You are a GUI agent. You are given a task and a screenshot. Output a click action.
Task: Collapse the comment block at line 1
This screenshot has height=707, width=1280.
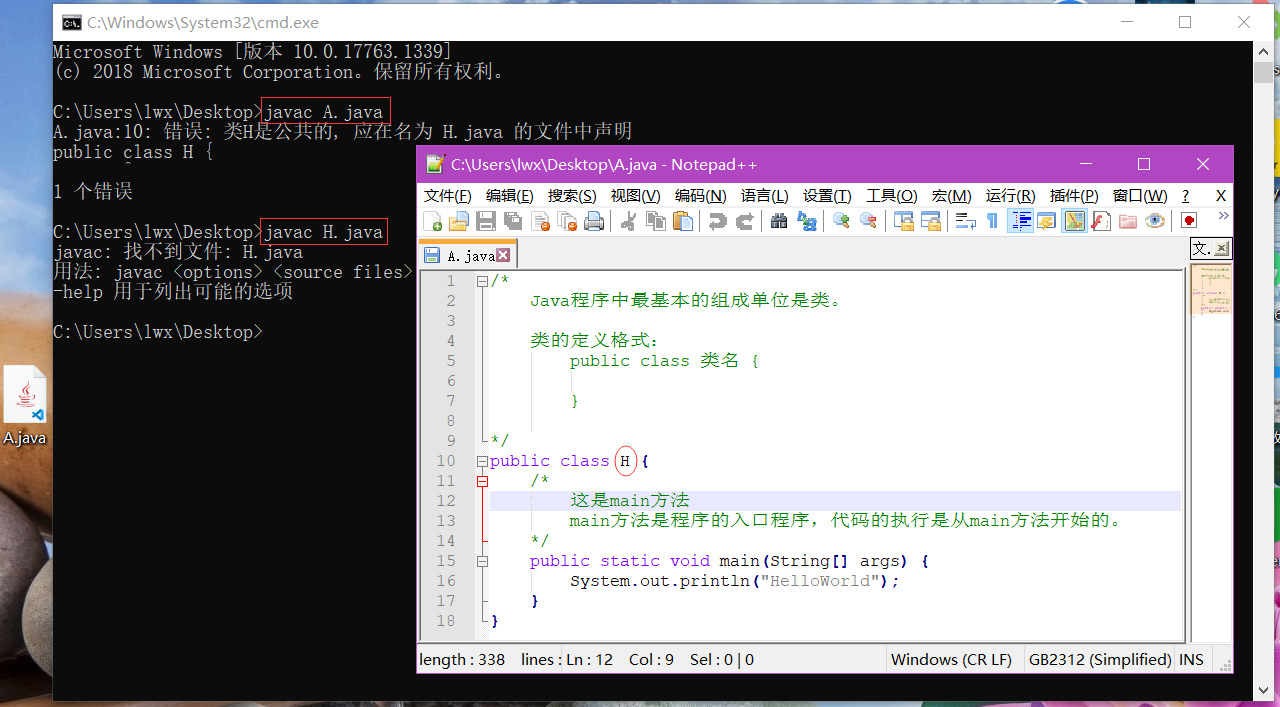(483, 281)
